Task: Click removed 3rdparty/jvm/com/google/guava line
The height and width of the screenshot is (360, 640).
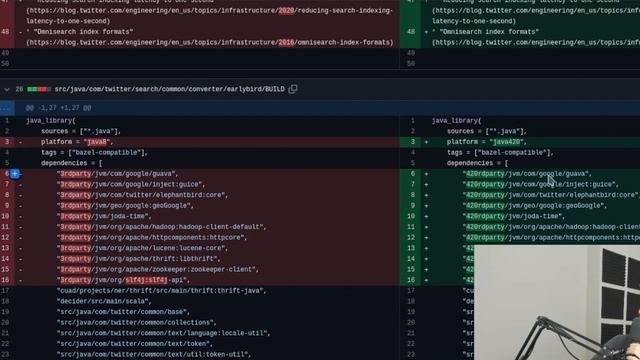Action: pos(118,174)
